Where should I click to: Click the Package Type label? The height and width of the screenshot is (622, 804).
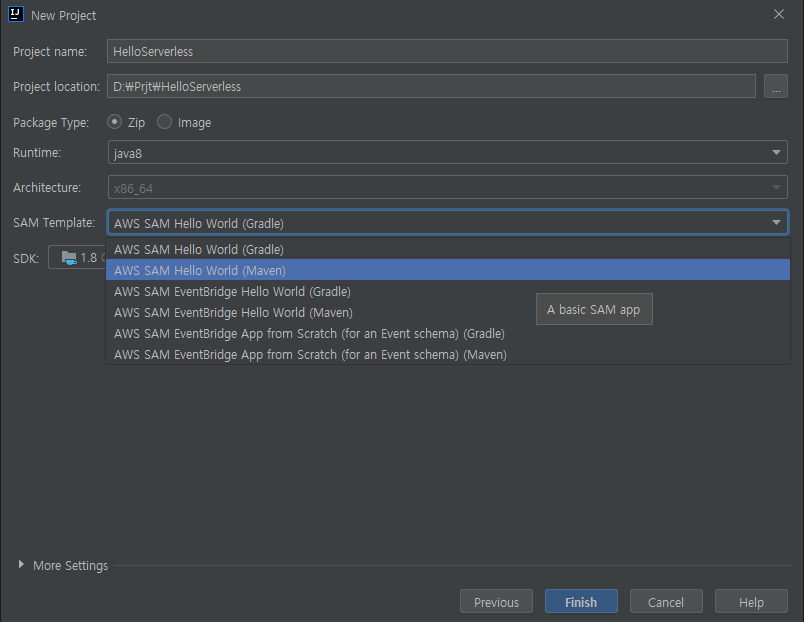51,123
